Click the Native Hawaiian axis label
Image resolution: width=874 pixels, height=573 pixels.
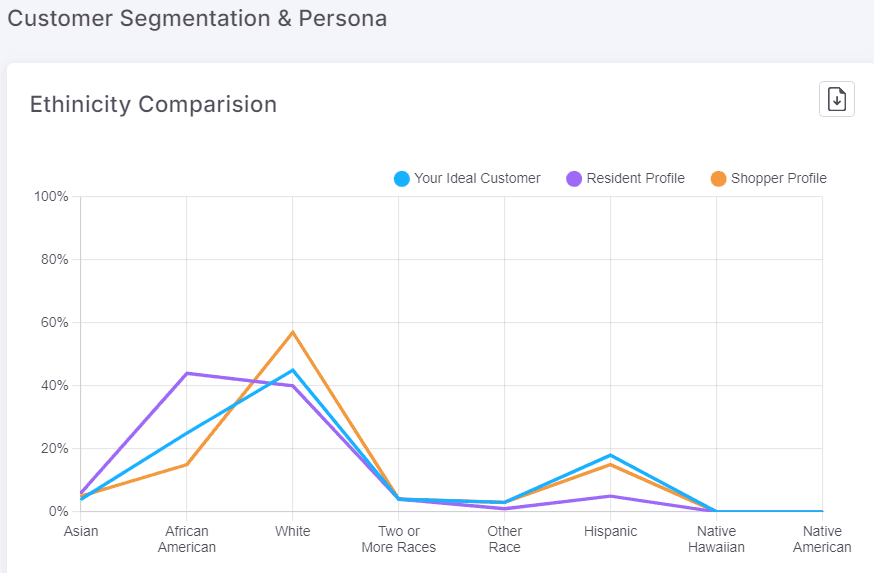(x=716, y=539)
